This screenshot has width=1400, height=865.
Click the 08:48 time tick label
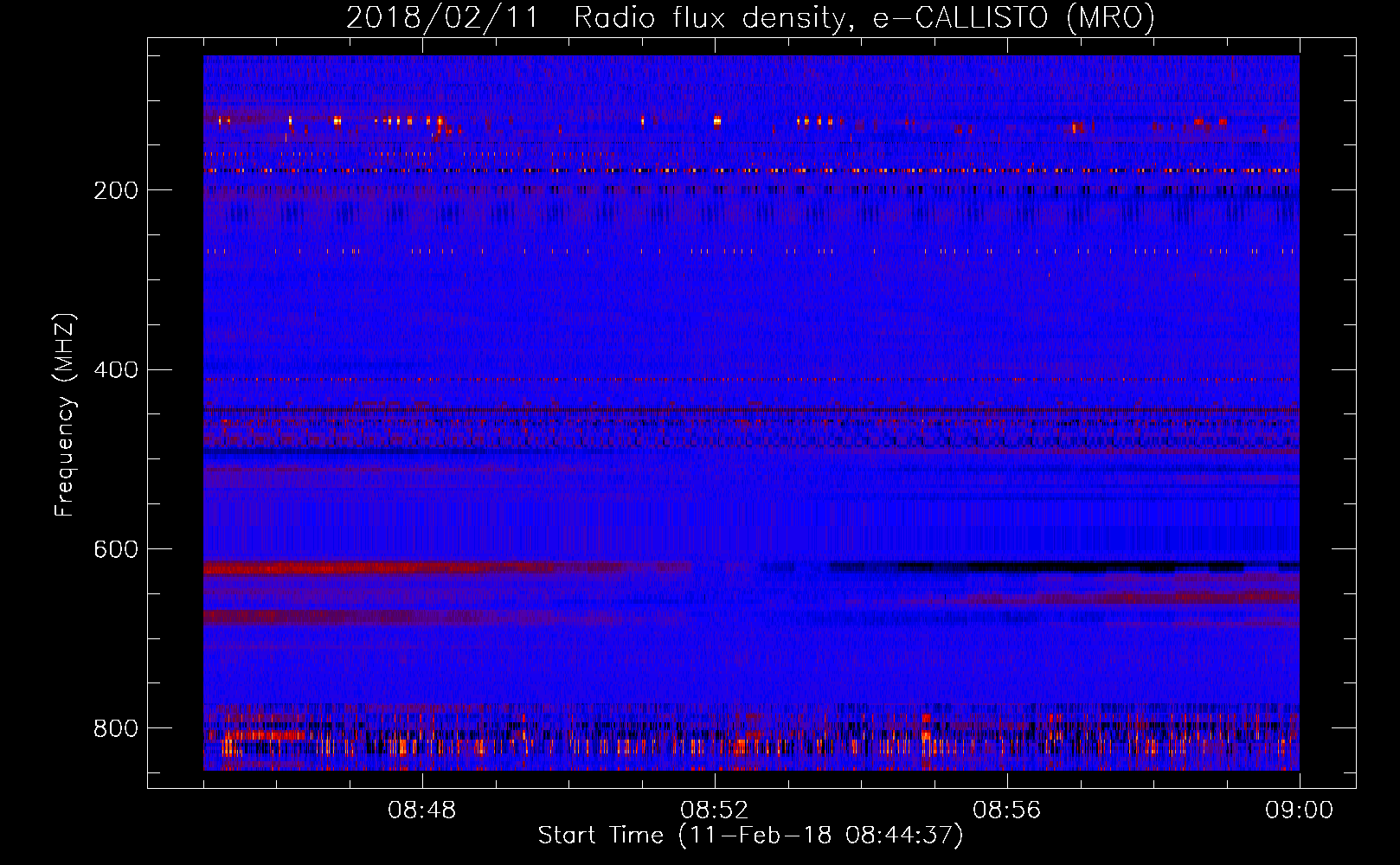pos(422,811)
